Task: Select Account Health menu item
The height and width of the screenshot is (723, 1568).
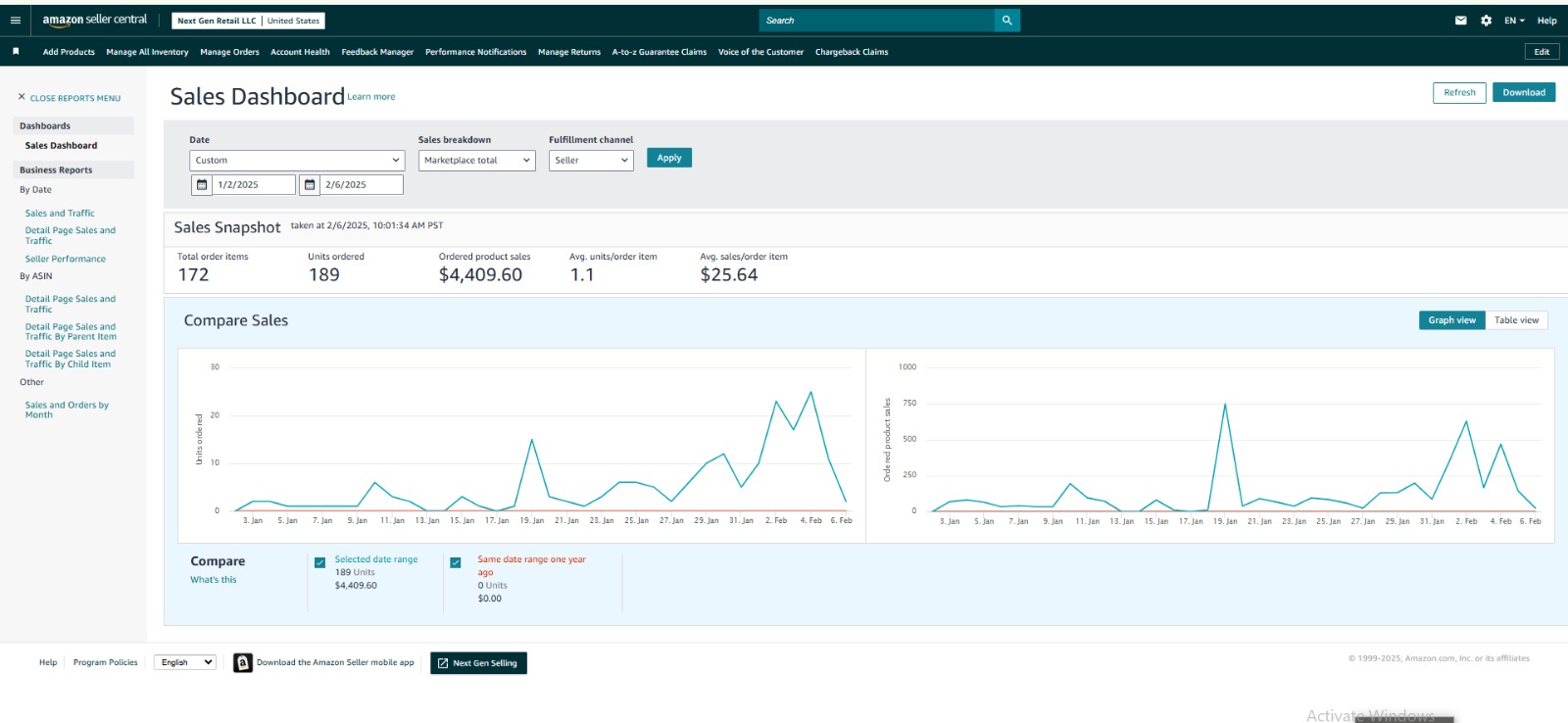Action: point(300,52)
